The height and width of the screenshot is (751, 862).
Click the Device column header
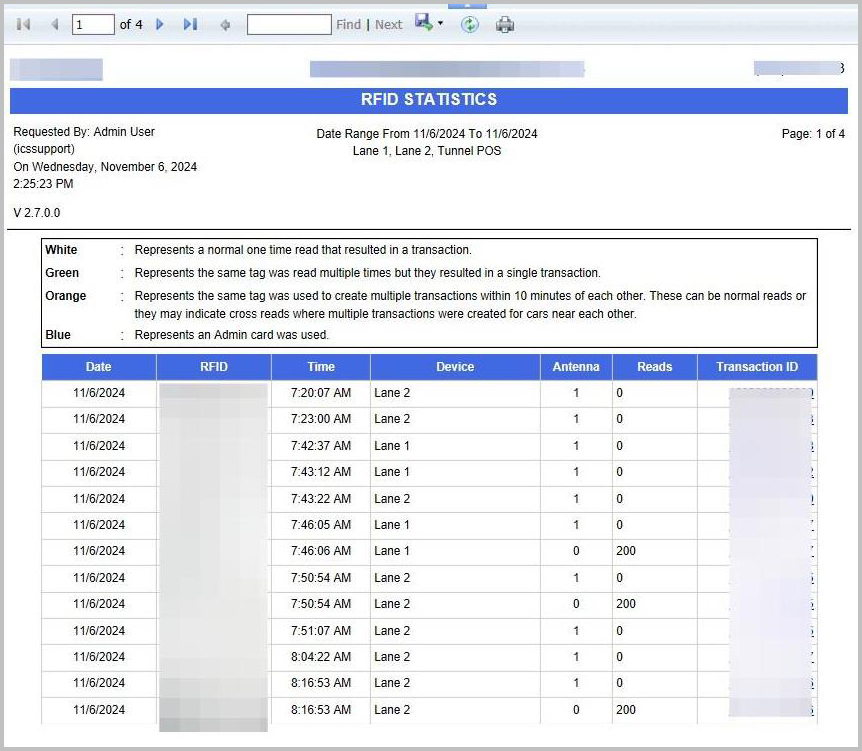[455, 367]
